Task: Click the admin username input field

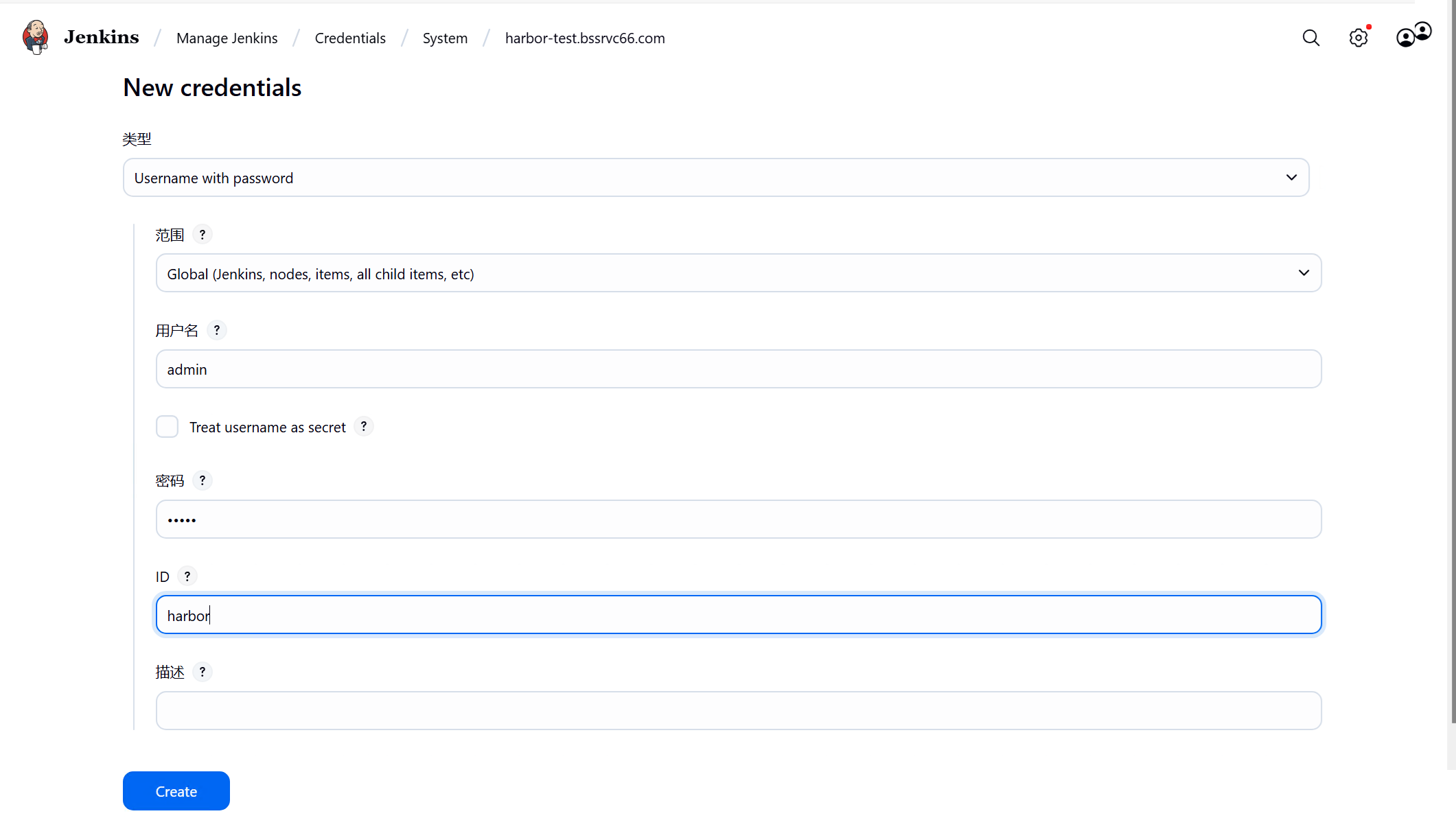Action: point(738,369)
